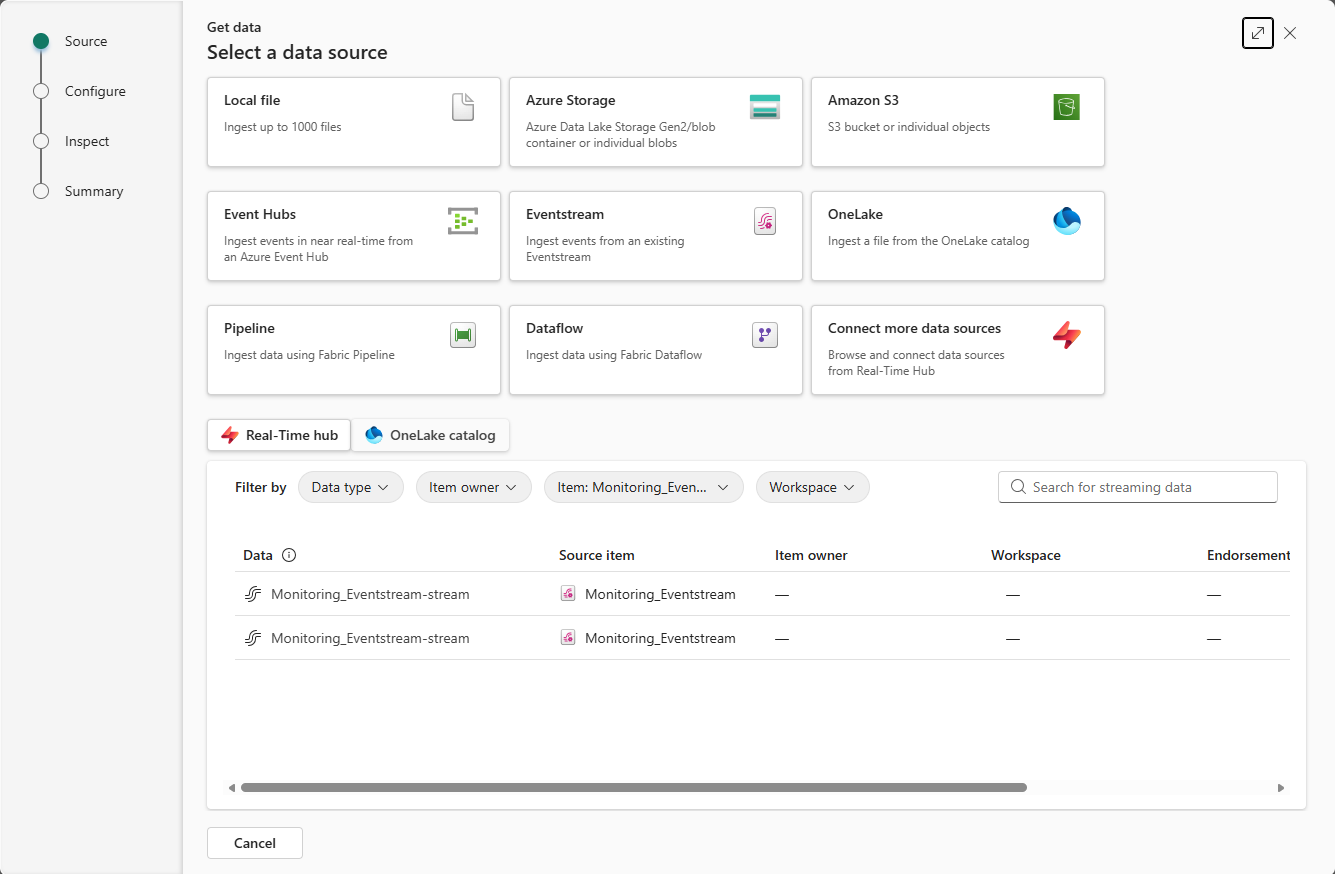Select the Source step radio in the wizard
The image size is (1335, 874).
tap(41, 41)
